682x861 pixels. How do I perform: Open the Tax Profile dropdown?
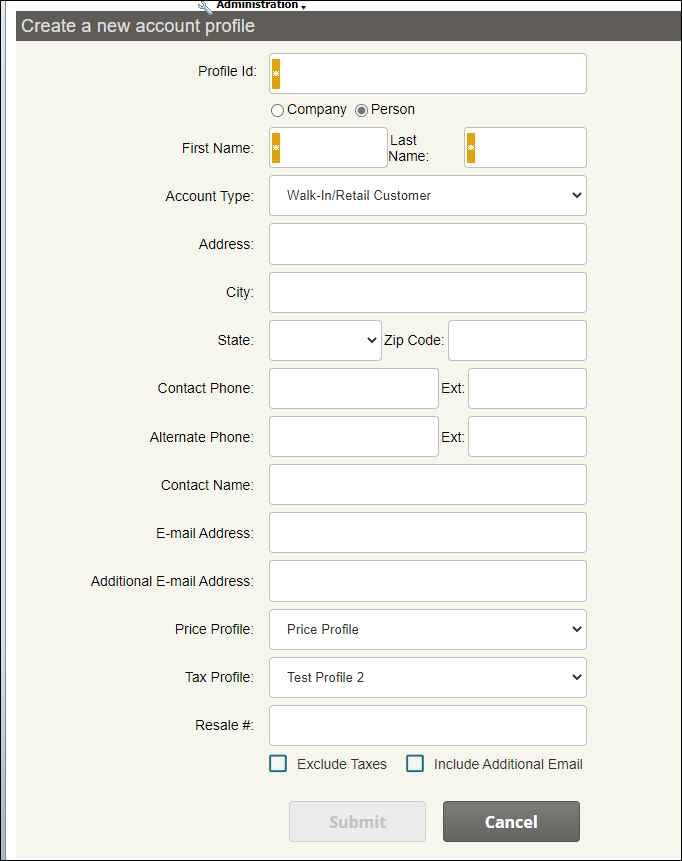coord(428,678)
